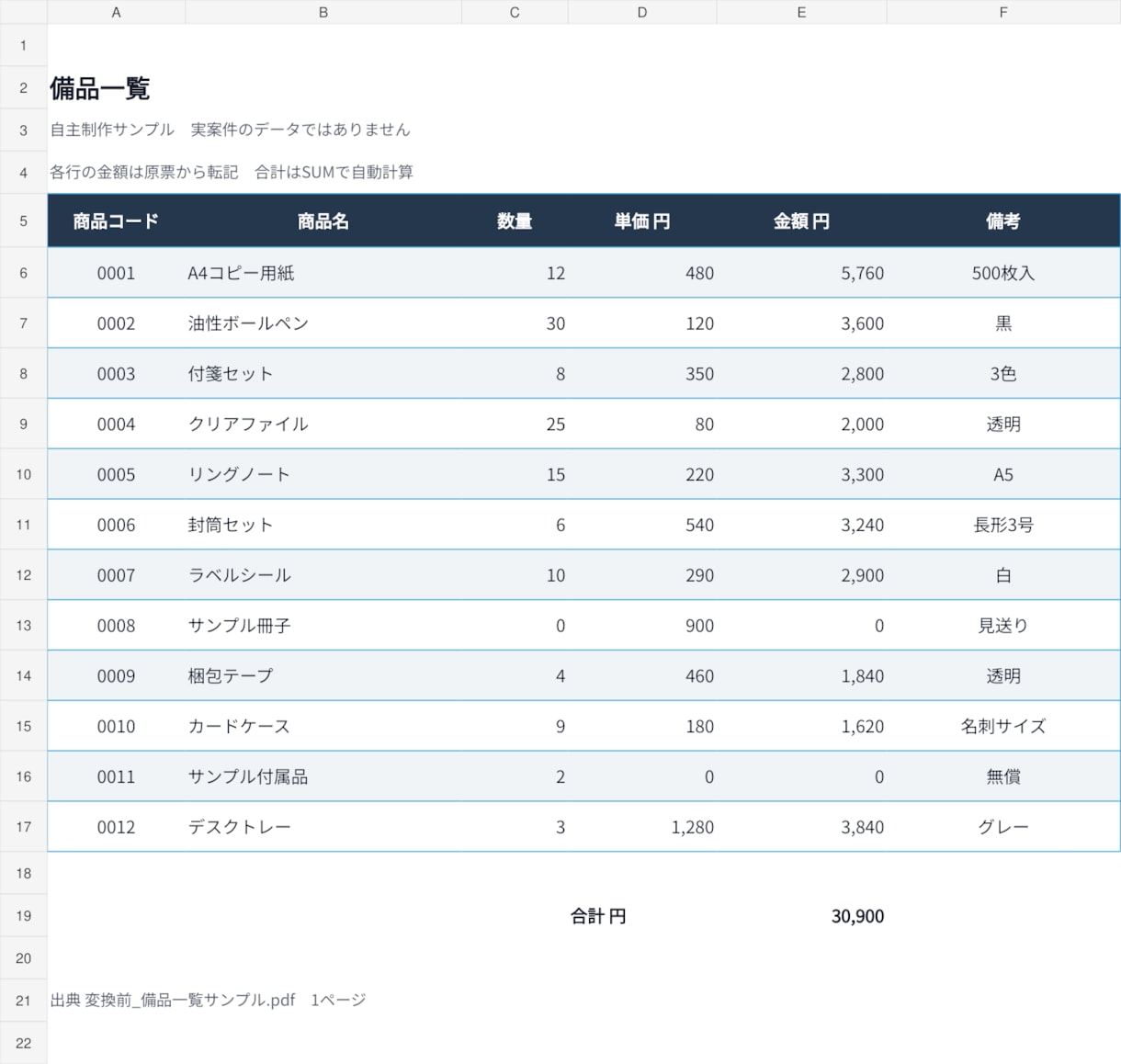
Task: Click the 商品コード header cell
Action: (x=116, y=221)
